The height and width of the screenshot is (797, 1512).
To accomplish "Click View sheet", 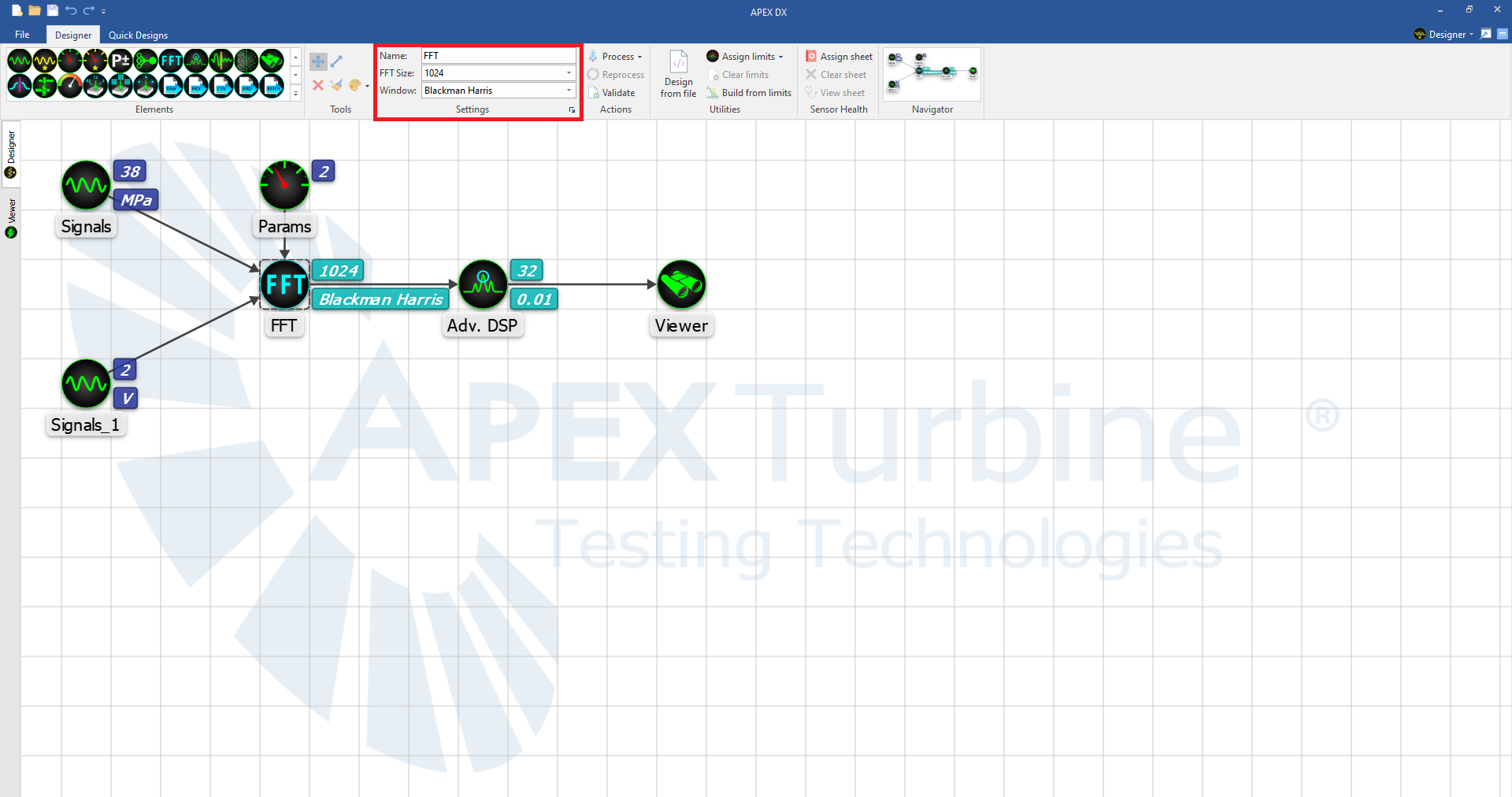I will (835, 93).
